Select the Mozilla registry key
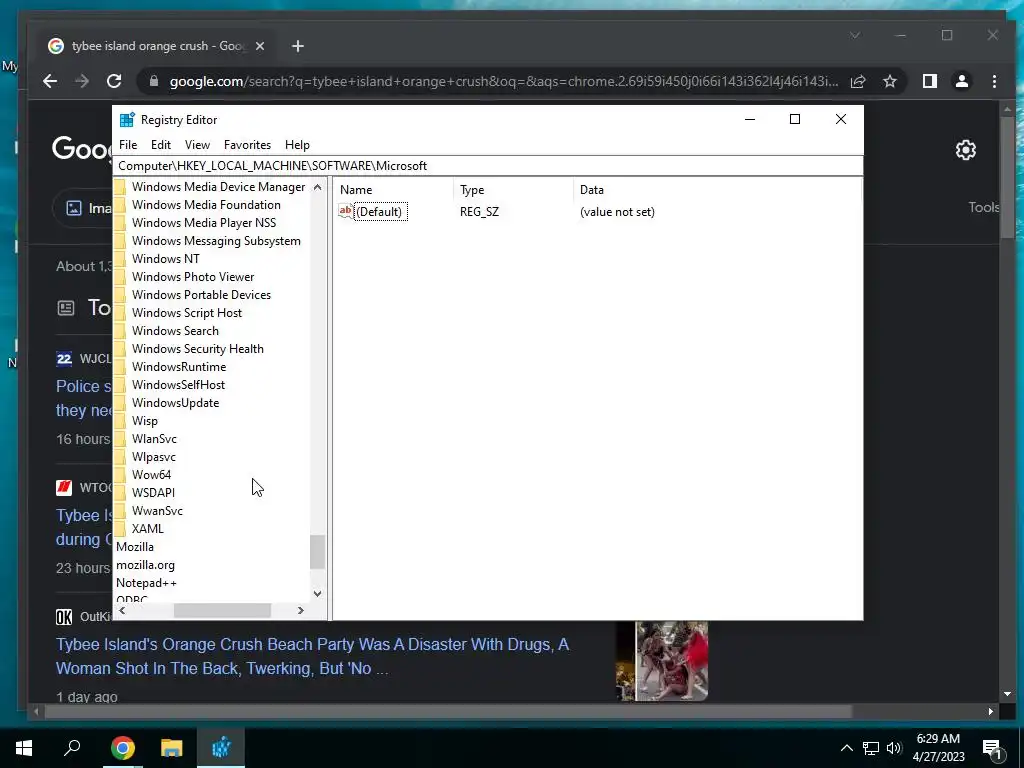This screenshot has width=1024, height=768. coord(135,547)
